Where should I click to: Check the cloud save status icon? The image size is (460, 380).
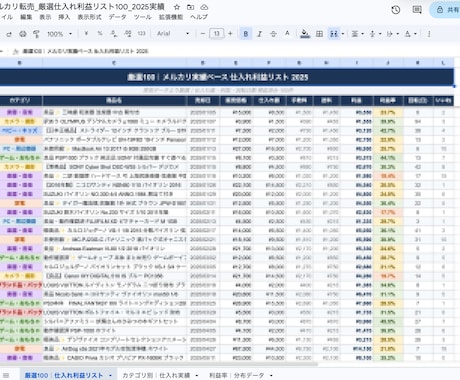(204, 7)
